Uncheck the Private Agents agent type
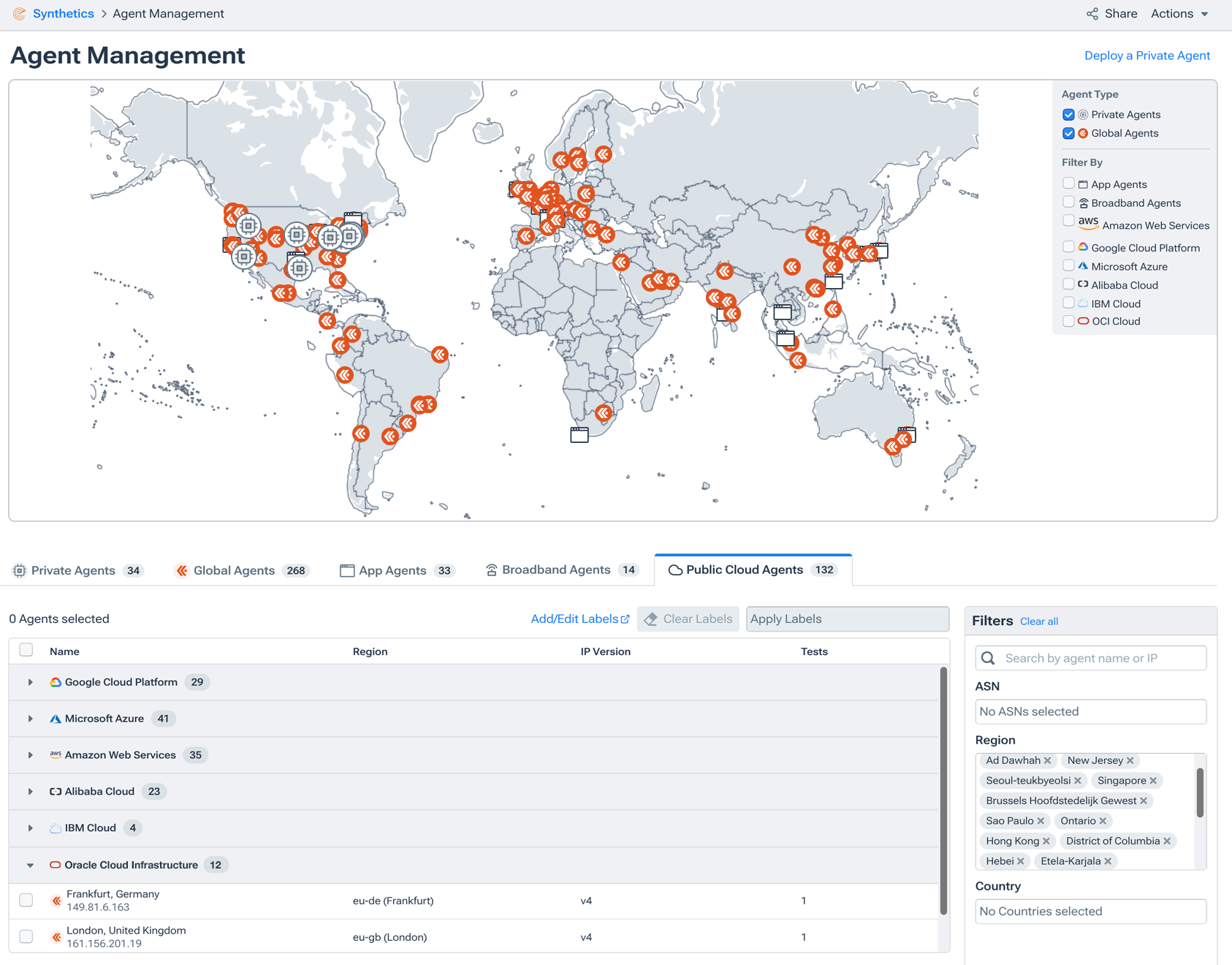The image size is (1232, 965). point(1068,114)
